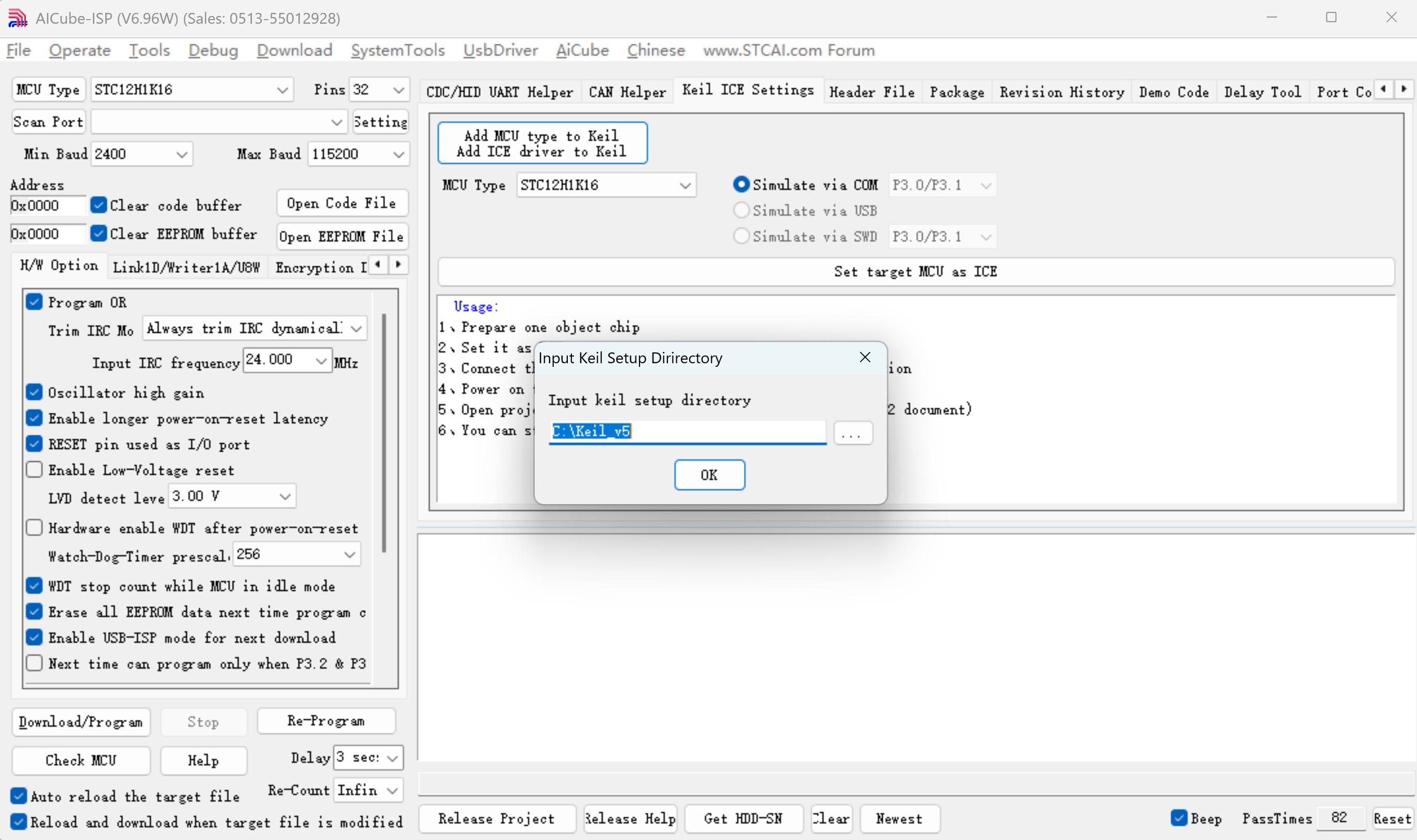Click the AICube-ISP app icon in title bar
This screenshot has width=1417, height=840.
point(18,18)
